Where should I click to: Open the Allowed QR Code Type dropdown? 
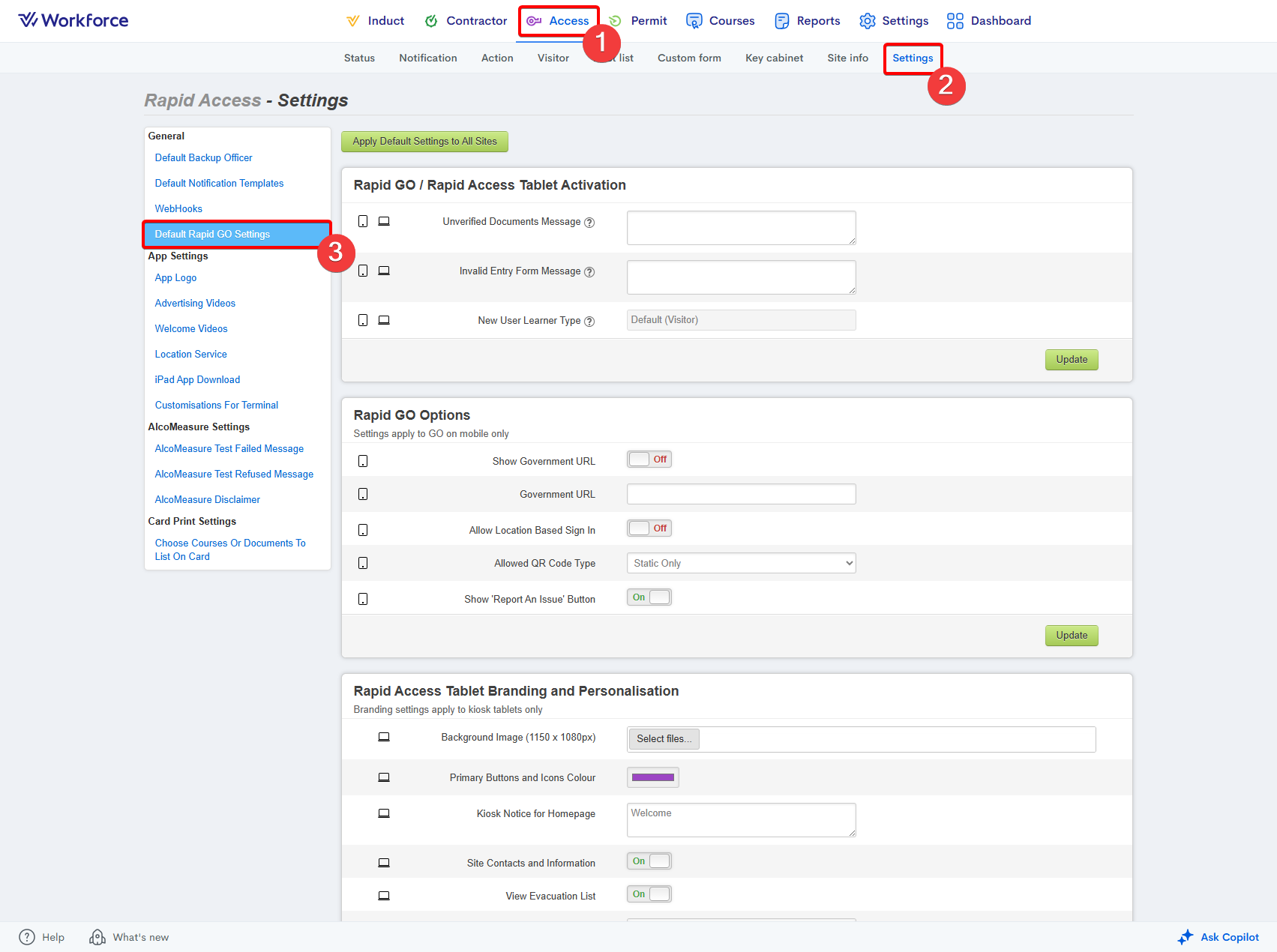coord(741,563)
